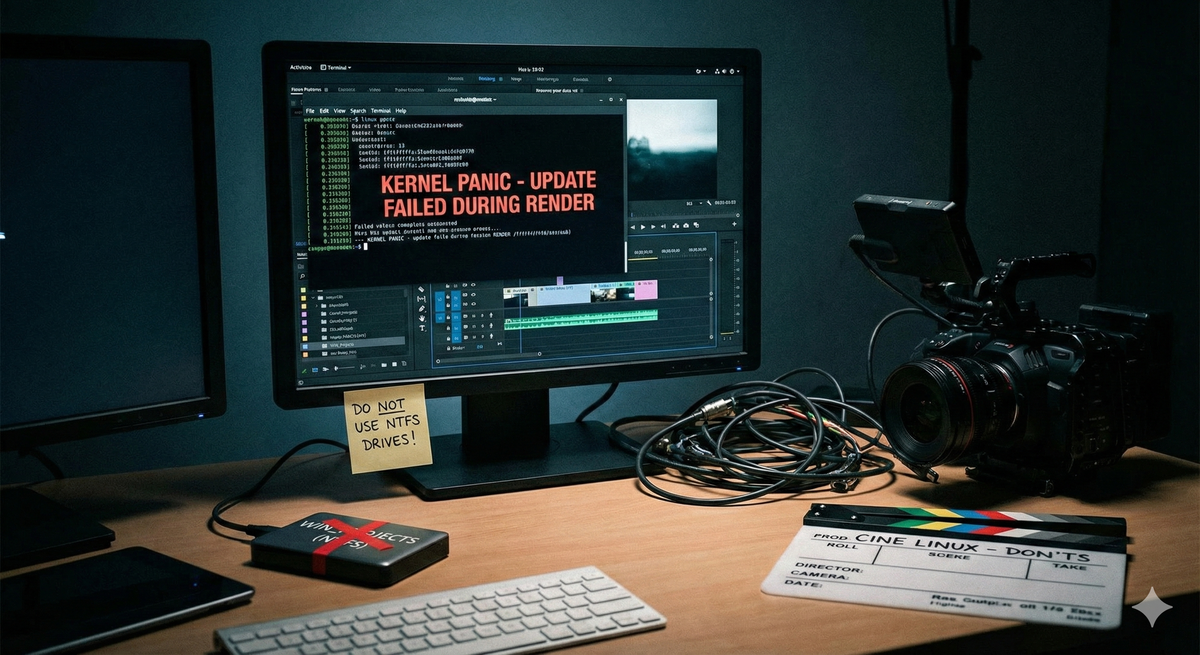
Task: Switch Project panel to list view
Action: point(315,369)
